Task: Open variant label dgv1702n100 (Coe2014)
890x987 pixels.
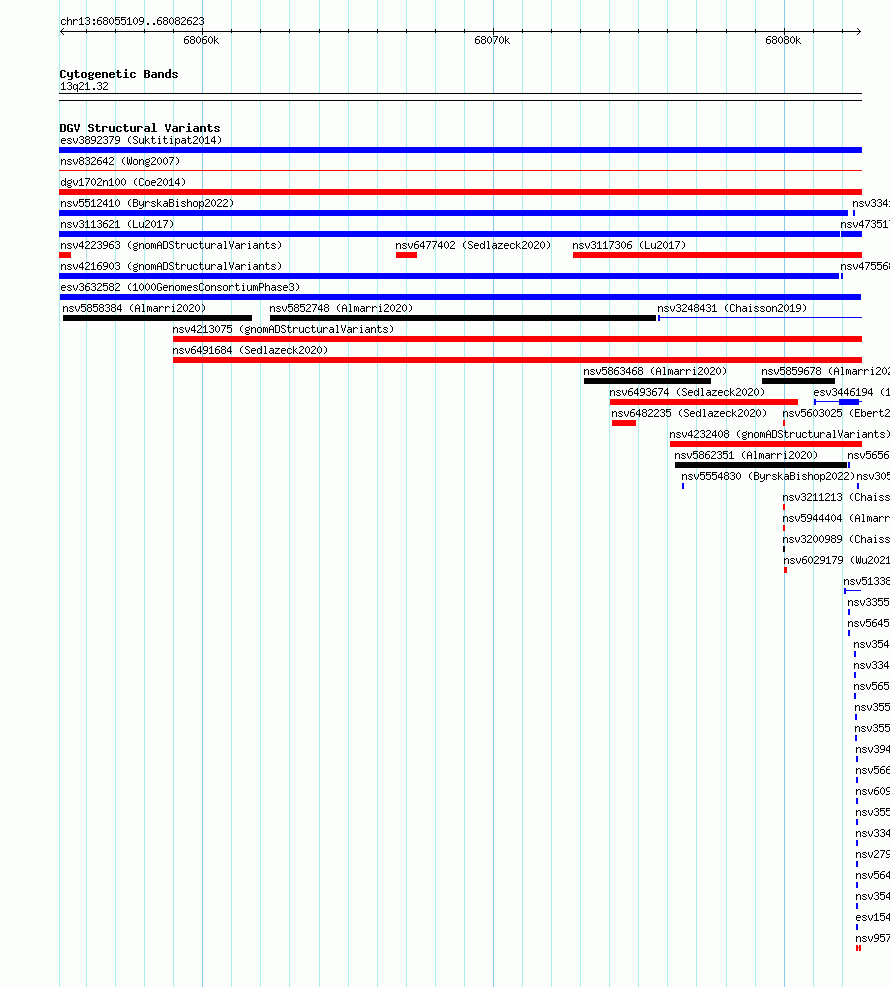Action: [123, 183]
